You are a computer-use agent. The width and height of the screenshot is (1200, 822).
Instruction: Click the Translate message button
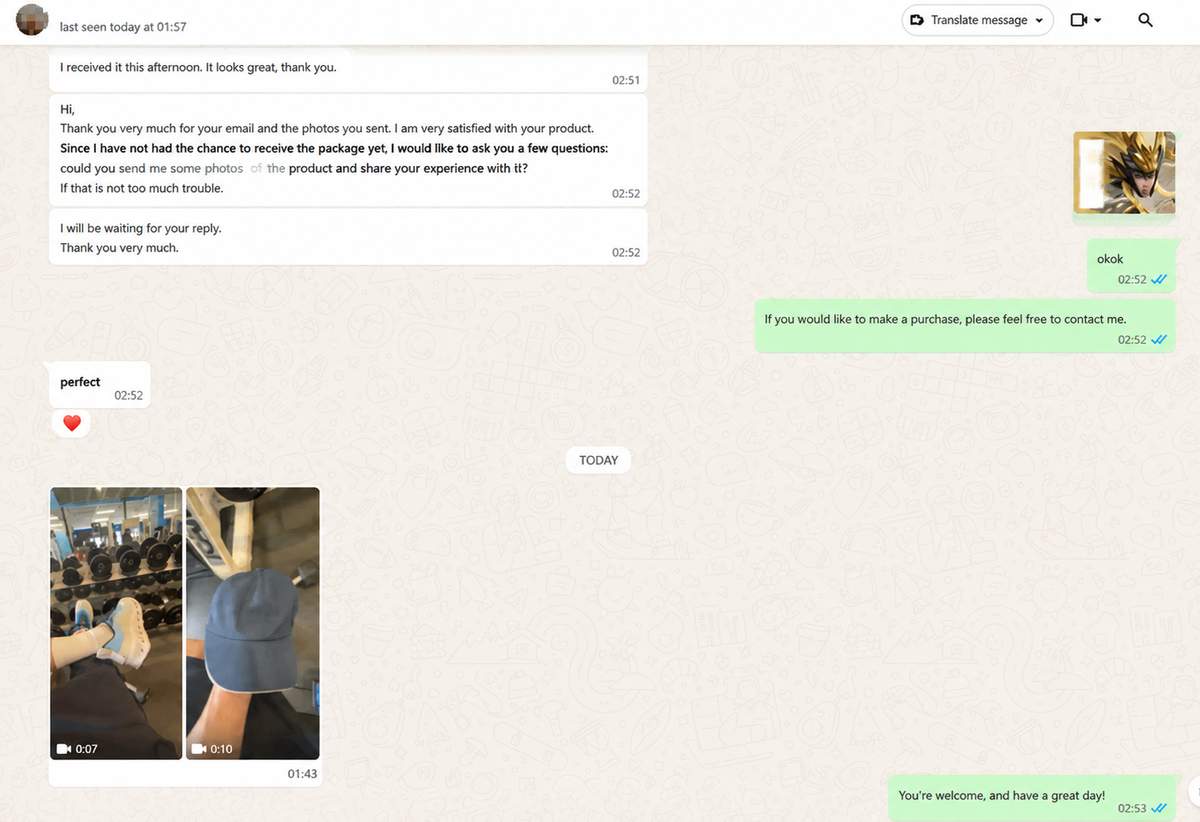click(x=978, y=20)
